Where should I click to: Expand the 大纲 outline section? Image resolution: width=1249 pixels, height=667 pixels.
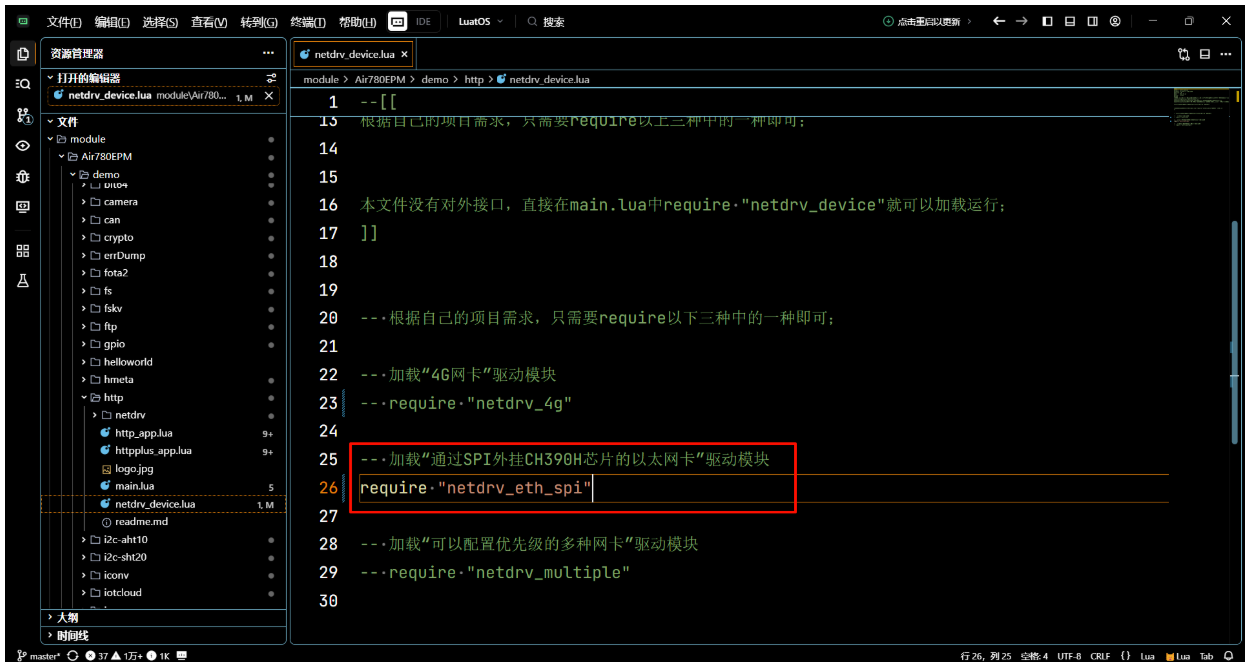click(x=164, y=618)
